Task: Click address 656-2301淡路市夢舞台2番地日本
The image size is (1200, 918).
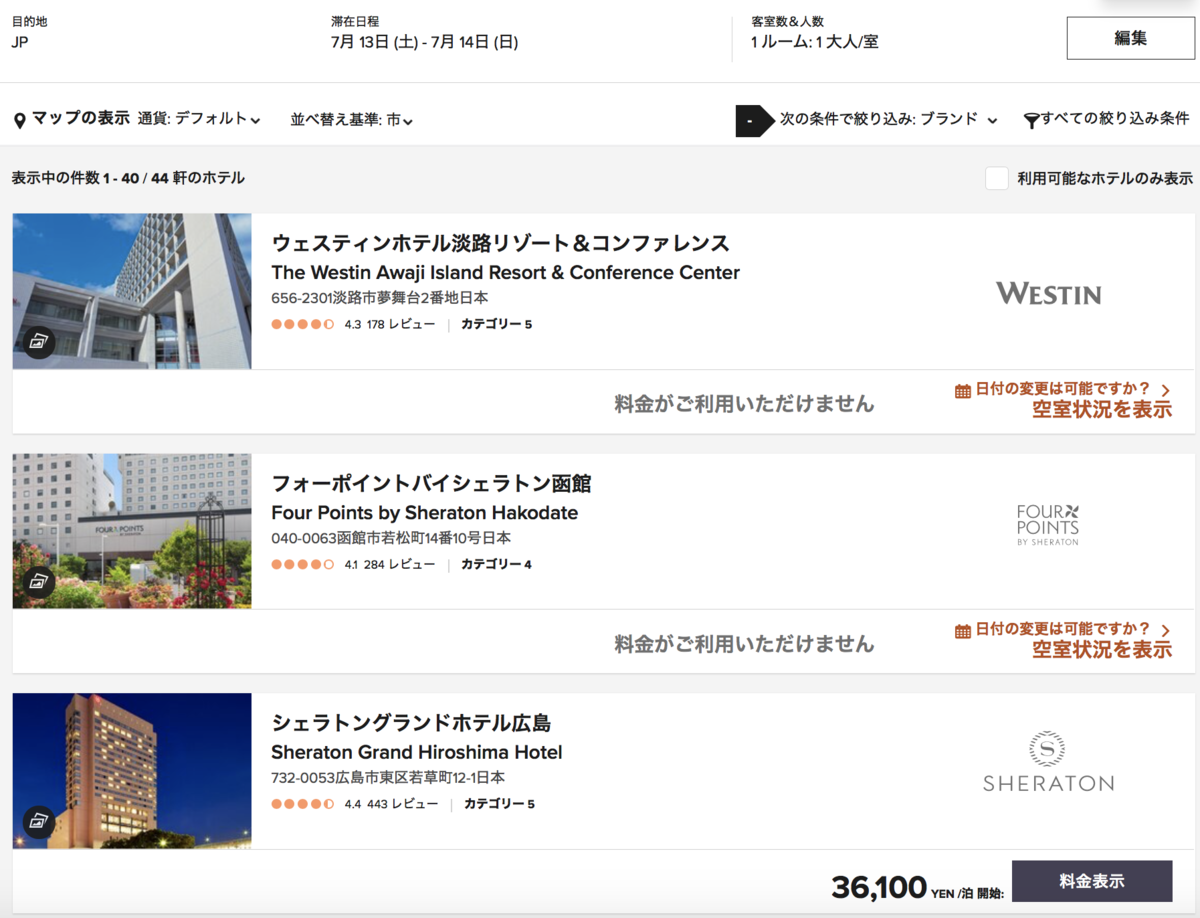Action: click(379, 298)
